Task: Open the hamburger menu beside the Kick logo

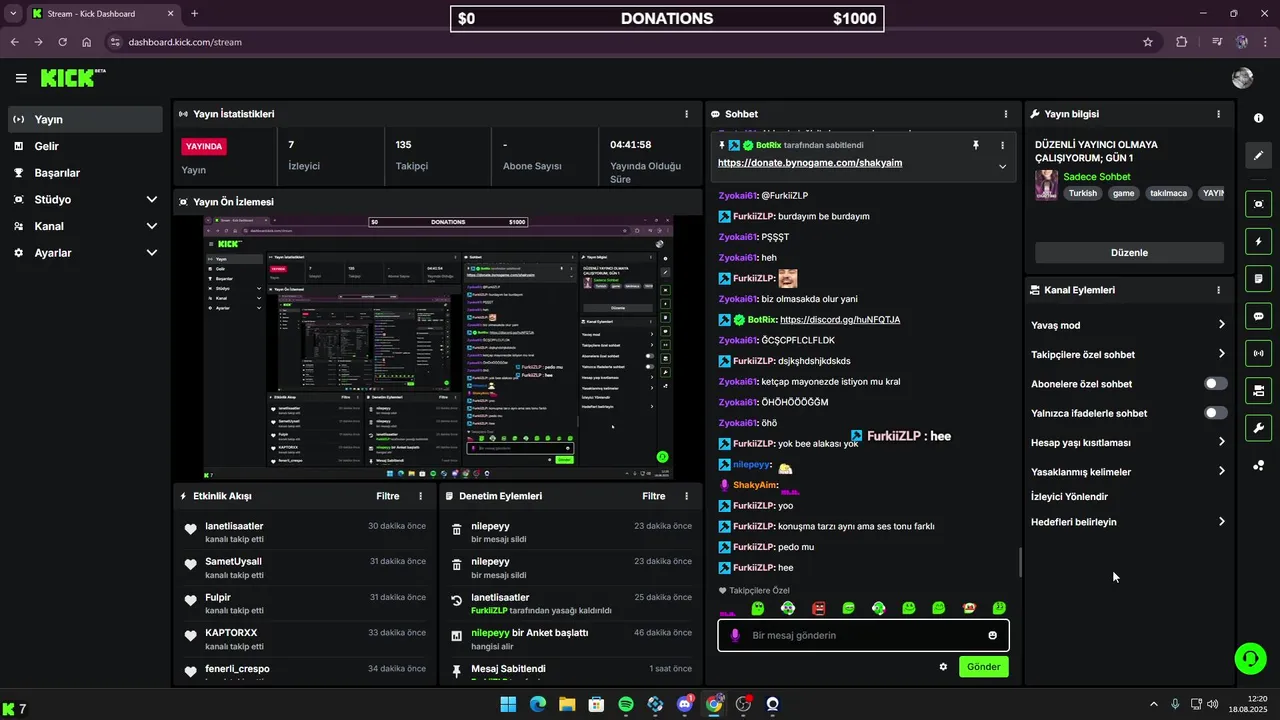Action: [x=21, y=78]
